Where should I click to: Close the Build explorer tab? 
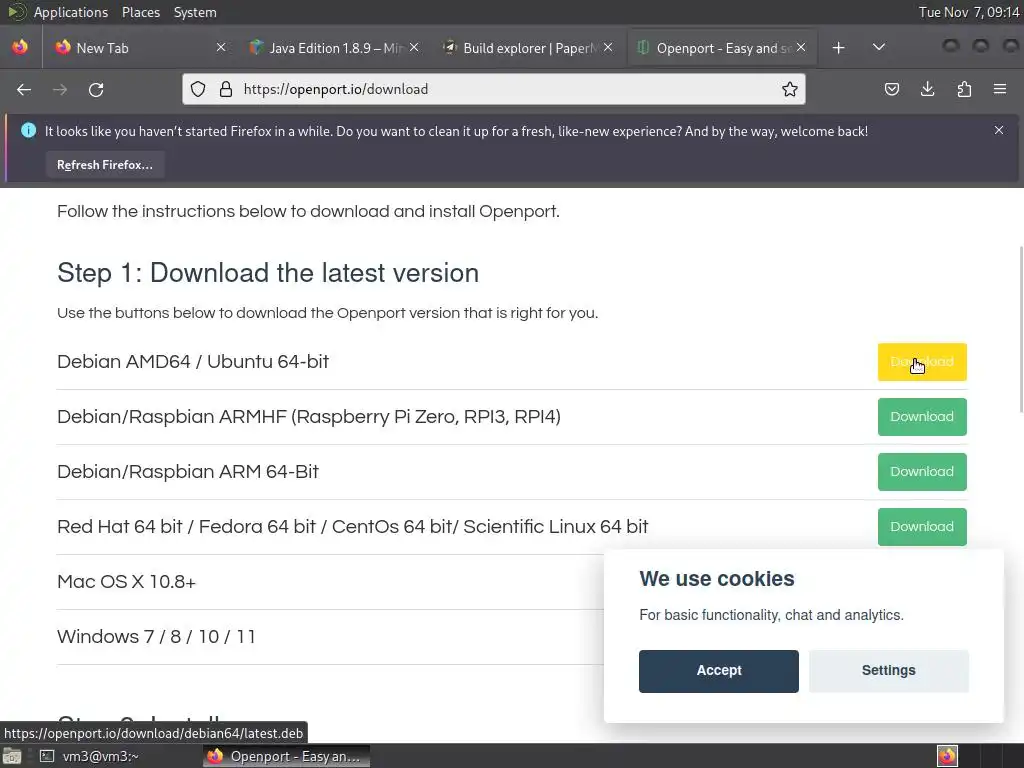point(608,48)
